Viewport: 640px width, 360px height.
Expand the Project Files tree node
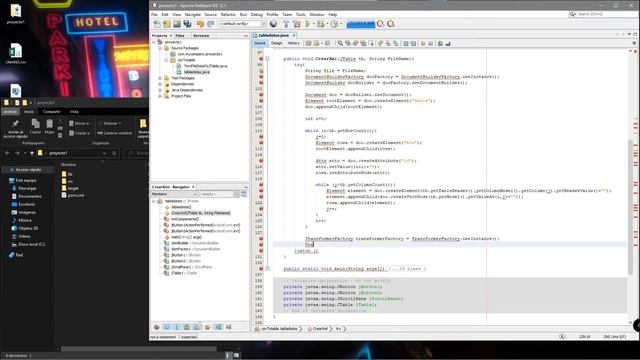coord(160,96)
